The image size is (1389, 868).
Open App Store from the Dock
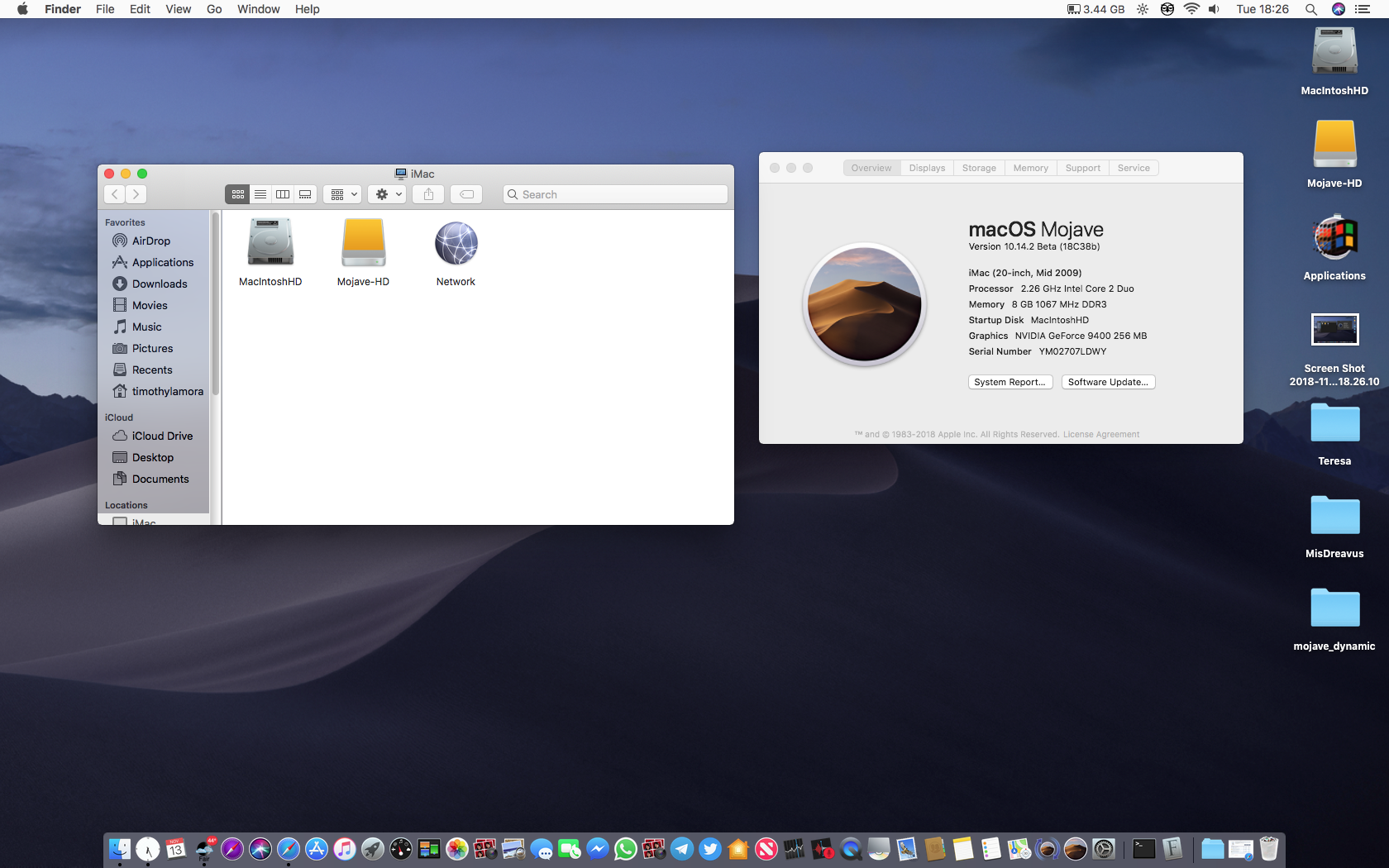(317, 848)
